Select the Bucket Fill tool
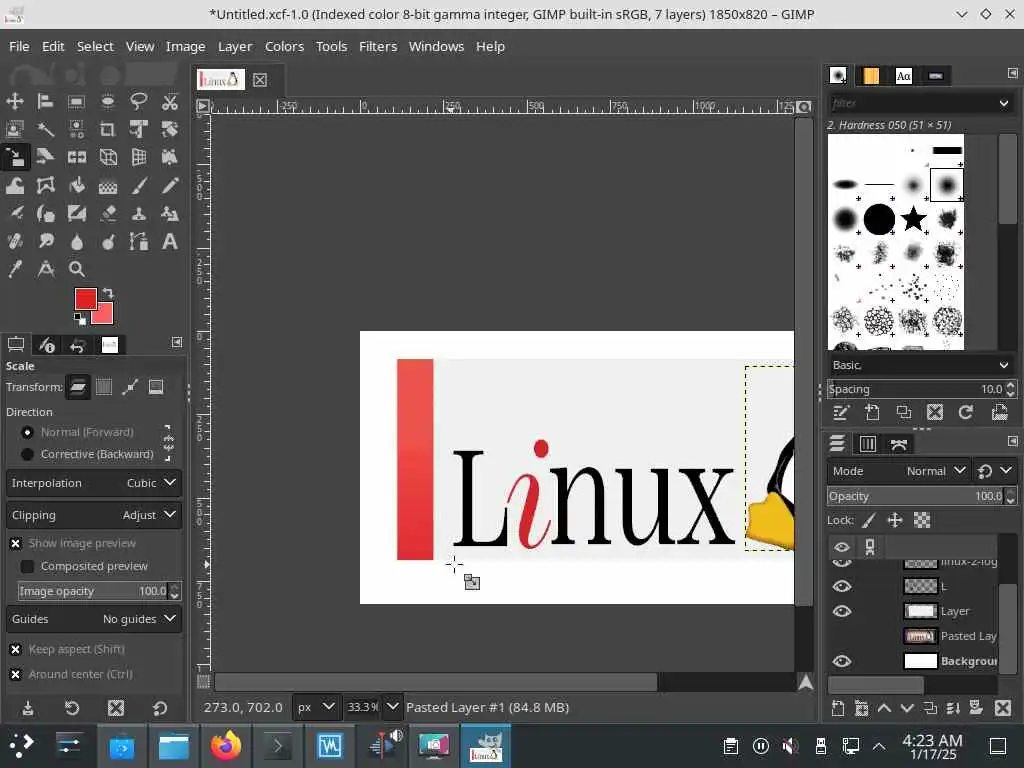Viewport: 1024px width, 768px height. [76, 186]
